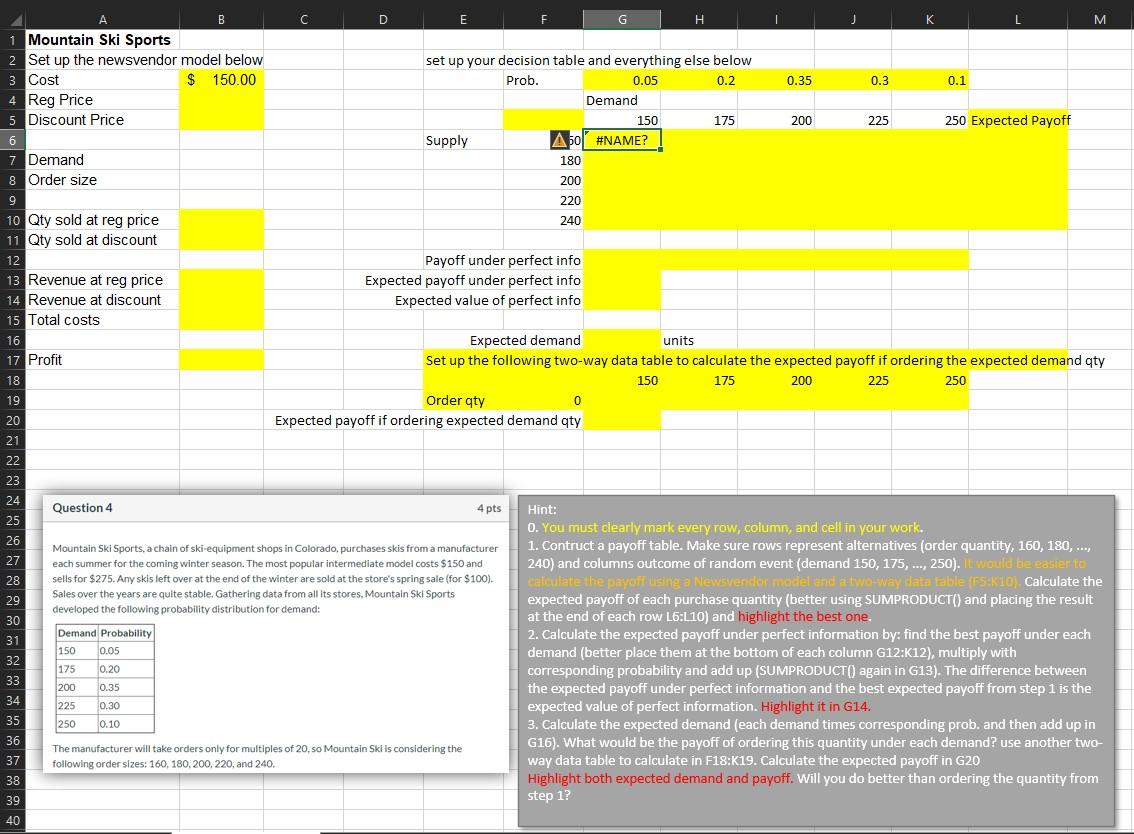The image size is (1134, 834).
Task: Select the yellow Discount Price input cell
Action: (221, 120)
